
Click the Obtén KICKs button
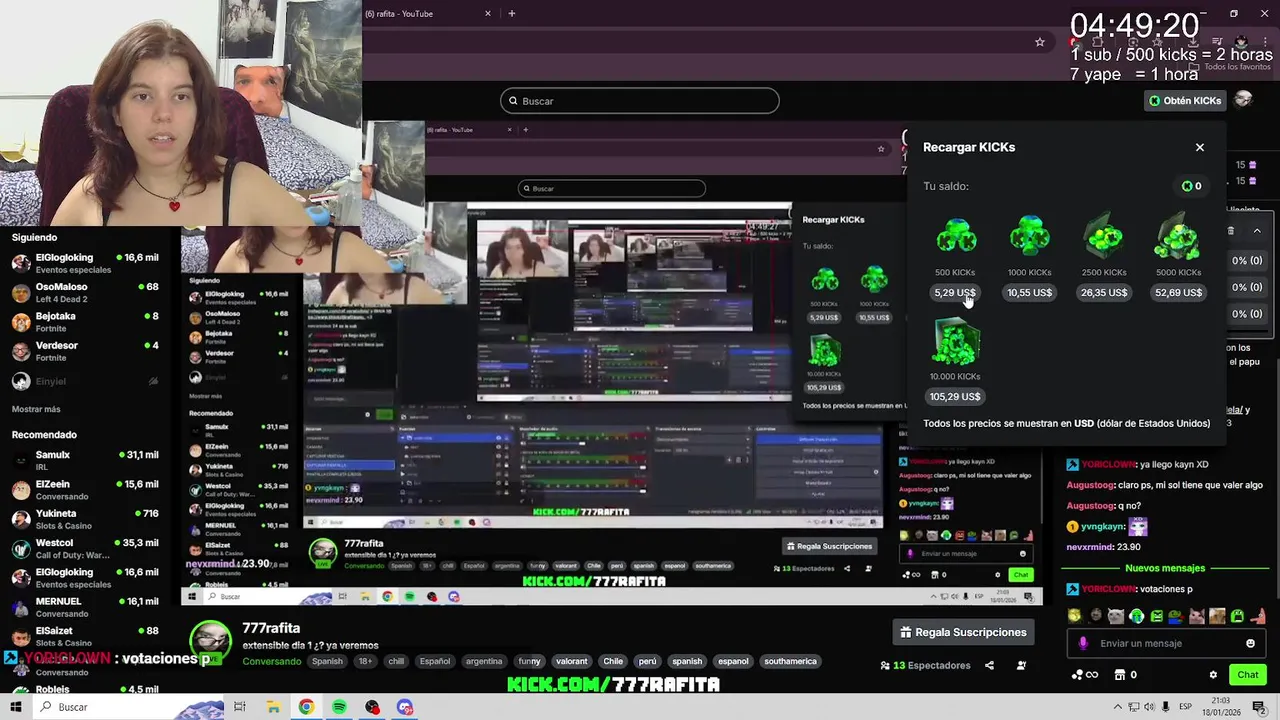pos(1185,101)
